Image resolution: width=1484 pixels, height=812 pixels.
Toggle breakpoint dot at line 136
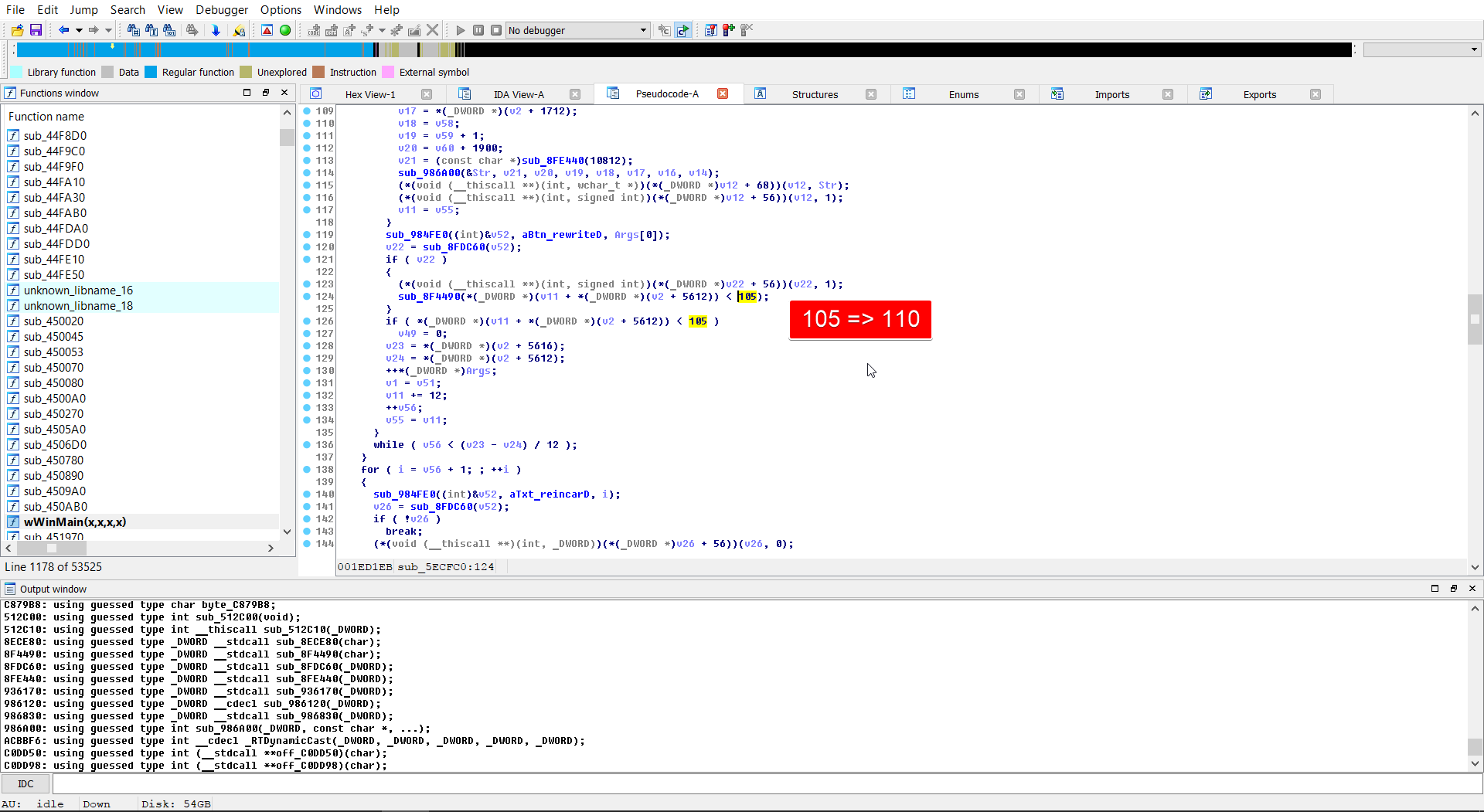click(x=307, y=445)
